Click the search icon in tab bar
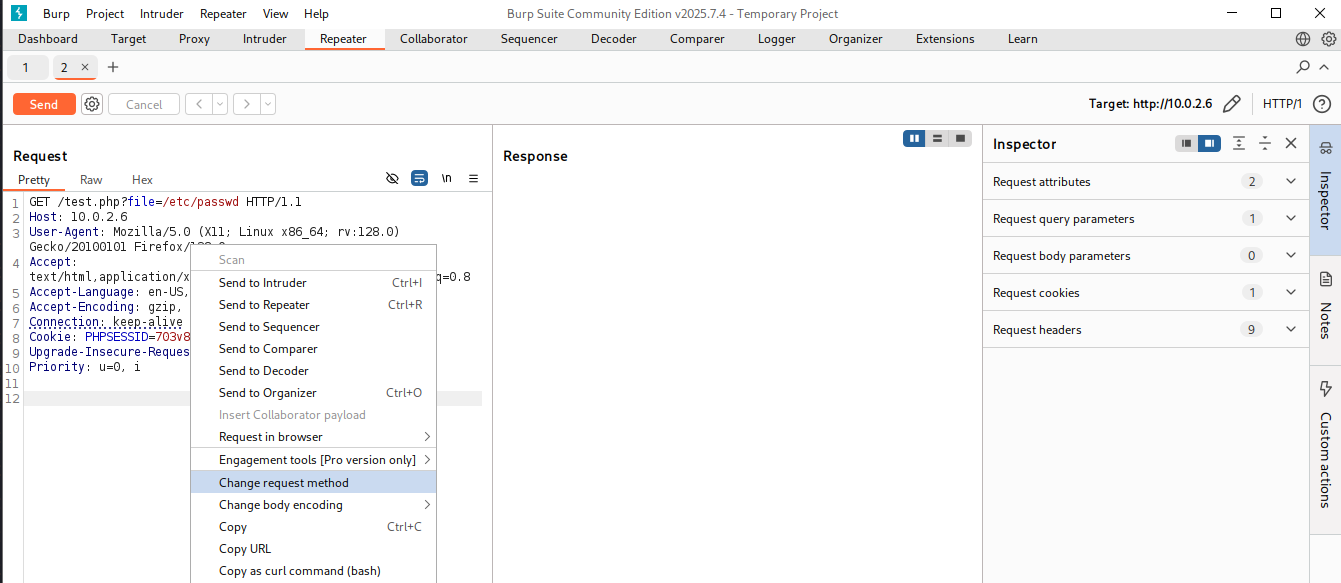1341x583 pixels. pos(1303,67)
